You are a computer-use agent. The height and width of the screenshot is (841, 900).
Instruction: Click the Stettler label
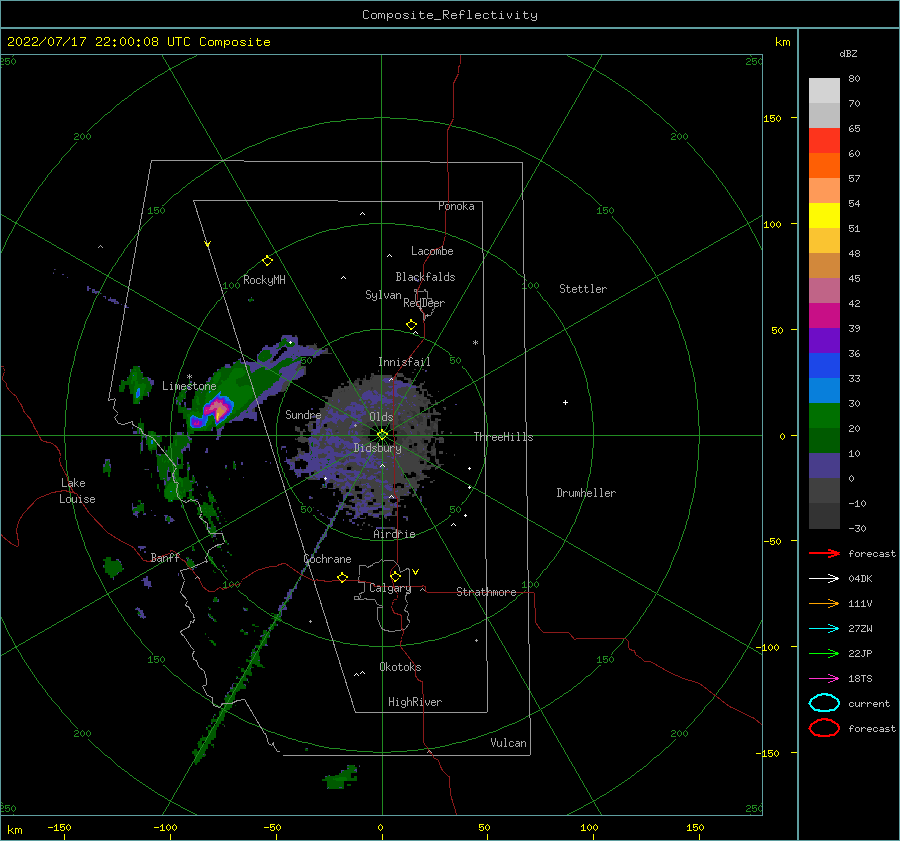click(x=583, y=289)
